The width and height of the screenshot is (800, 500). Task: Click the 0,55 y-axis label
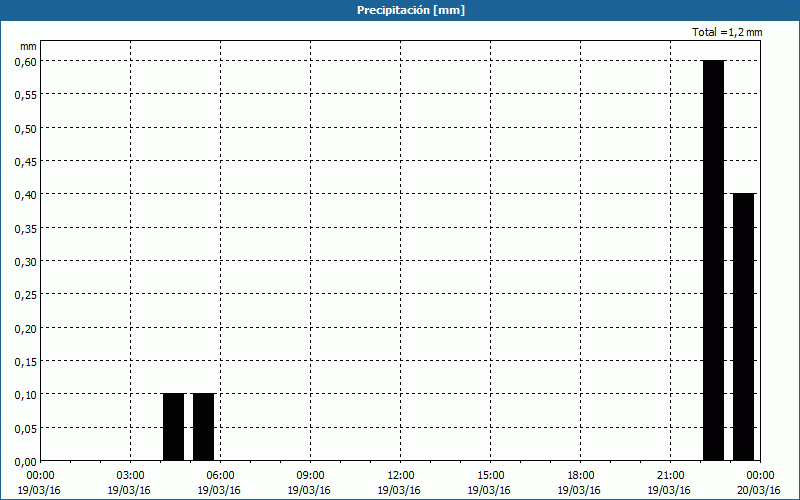pos(26,94)
